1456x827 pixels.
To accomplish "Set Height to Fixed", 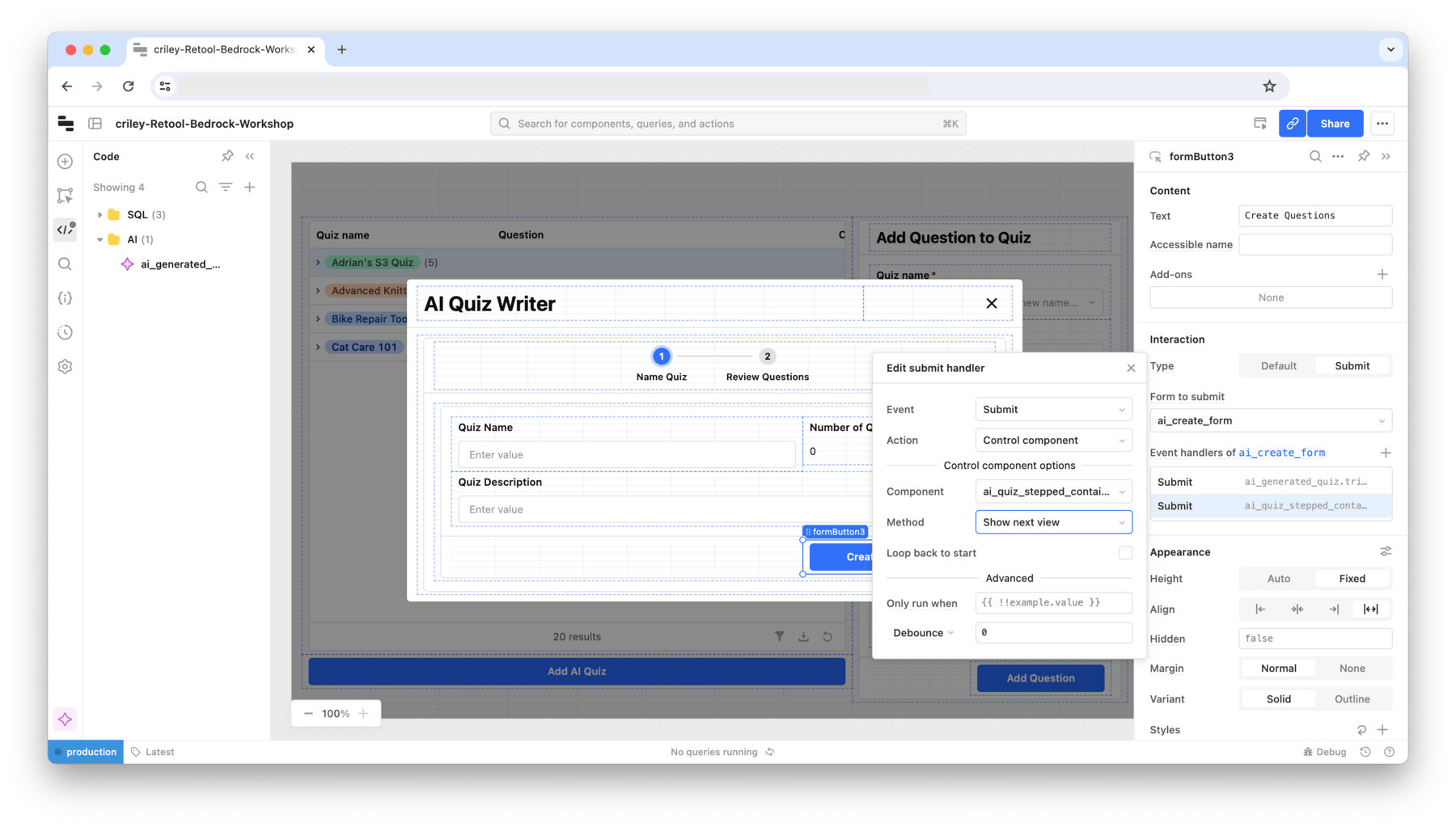I will tap(1352, 579).
